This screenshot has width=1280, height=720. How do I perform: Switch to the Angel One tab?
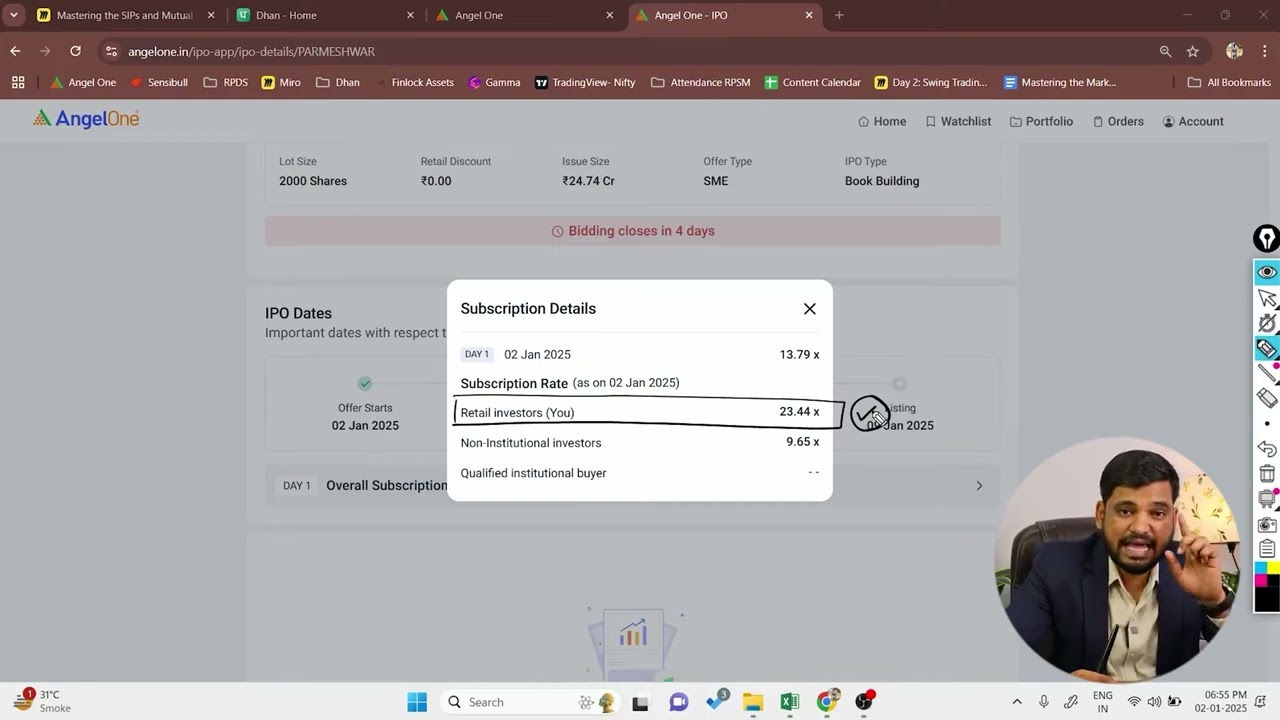(x=525, y=15)
